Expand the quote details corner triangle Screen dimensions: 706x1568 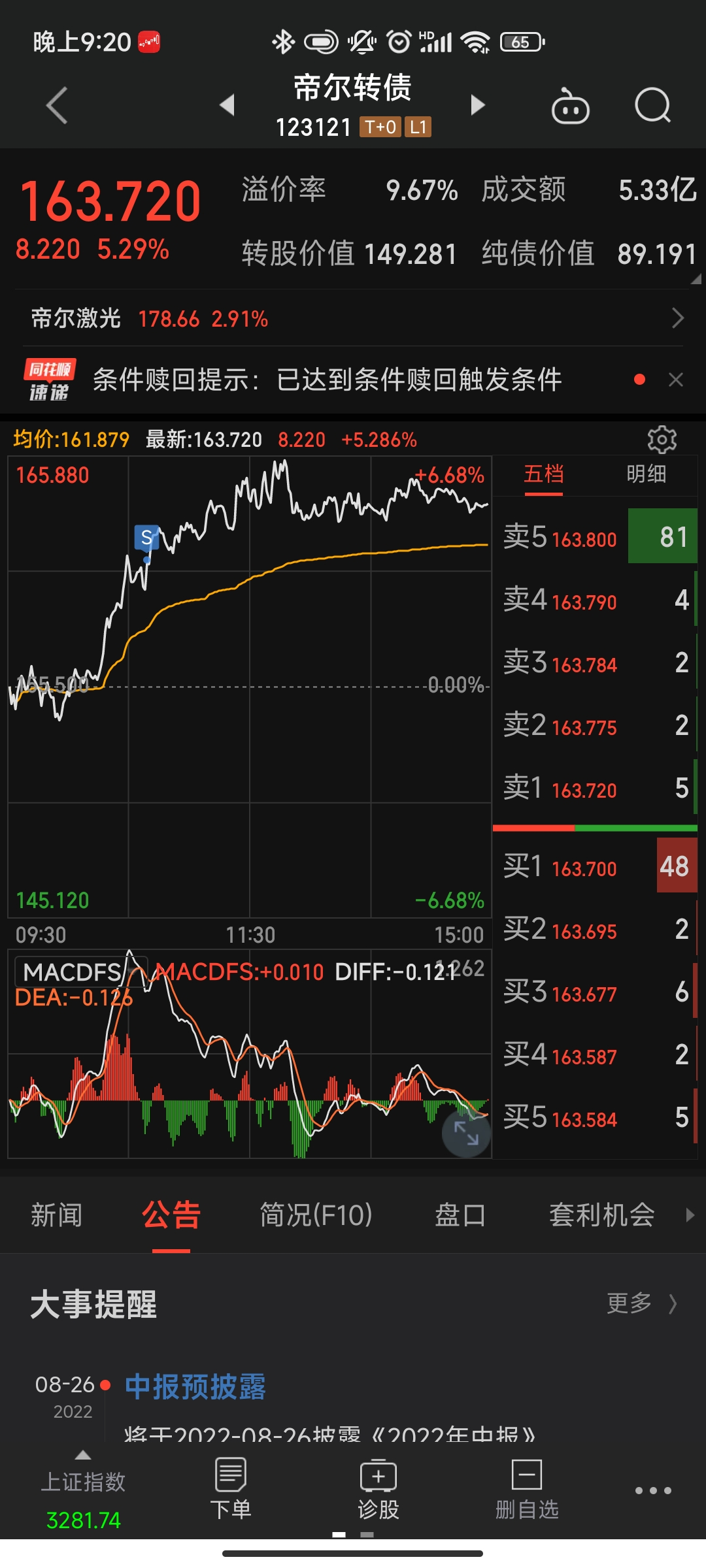pos(696,279)
